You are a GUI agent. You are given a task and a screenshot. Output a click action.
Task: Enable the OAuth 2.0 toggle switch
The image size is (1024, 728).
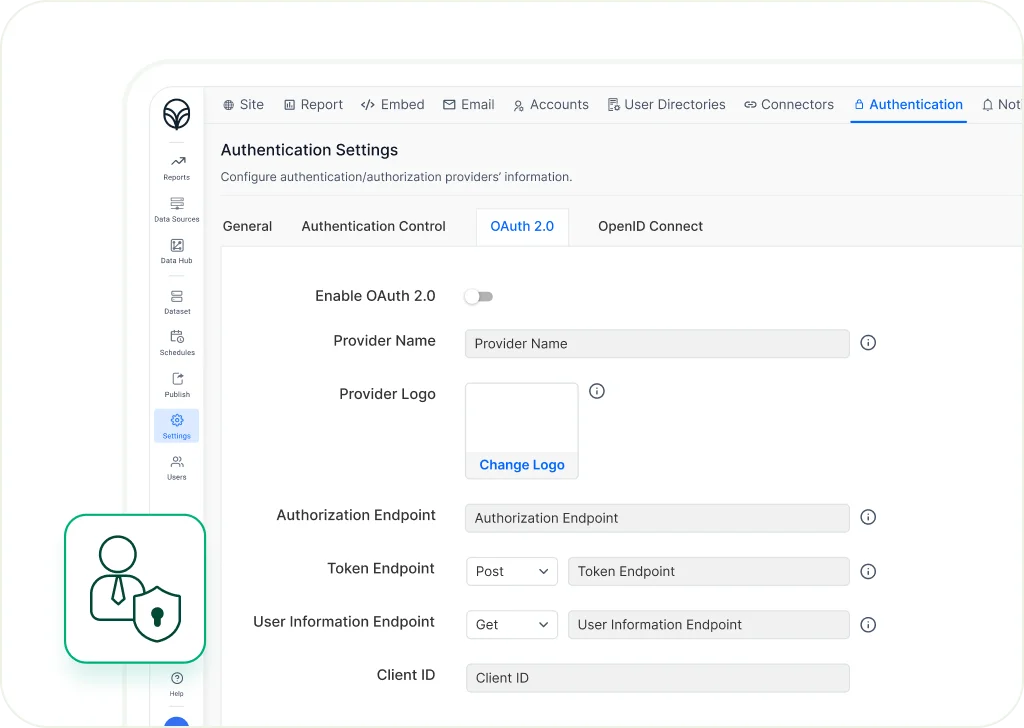click(x=479, y=296)
